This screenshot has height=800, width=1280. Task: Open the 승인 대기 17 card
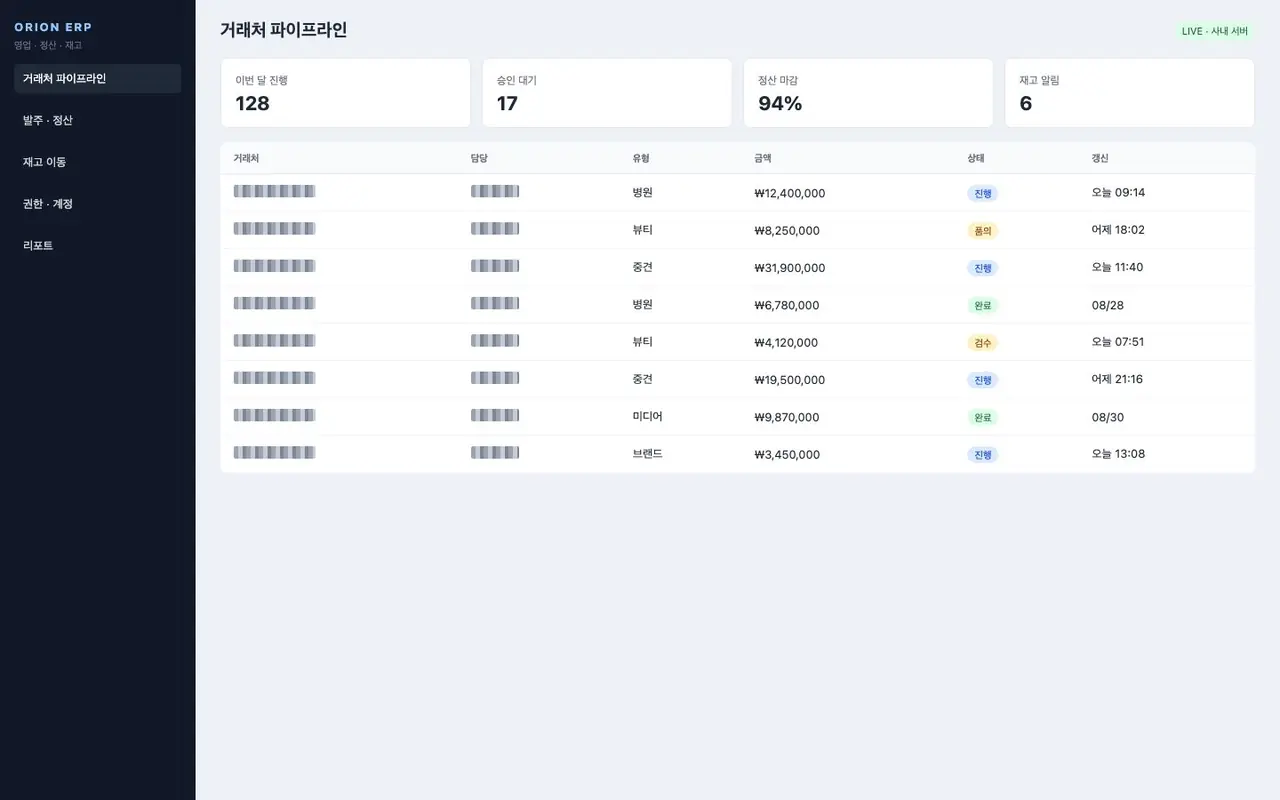click(607, 93)
